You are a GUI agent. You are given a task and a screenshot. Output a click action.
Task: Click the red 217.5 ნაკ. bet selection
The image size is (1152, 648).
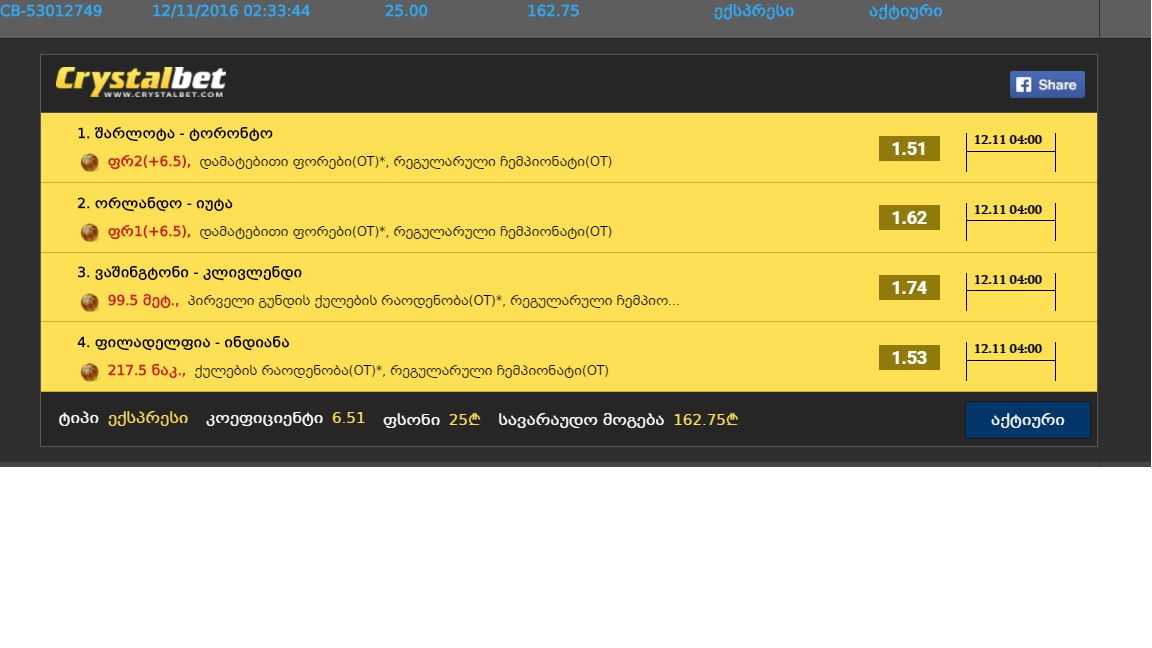(x=146, y=370)
